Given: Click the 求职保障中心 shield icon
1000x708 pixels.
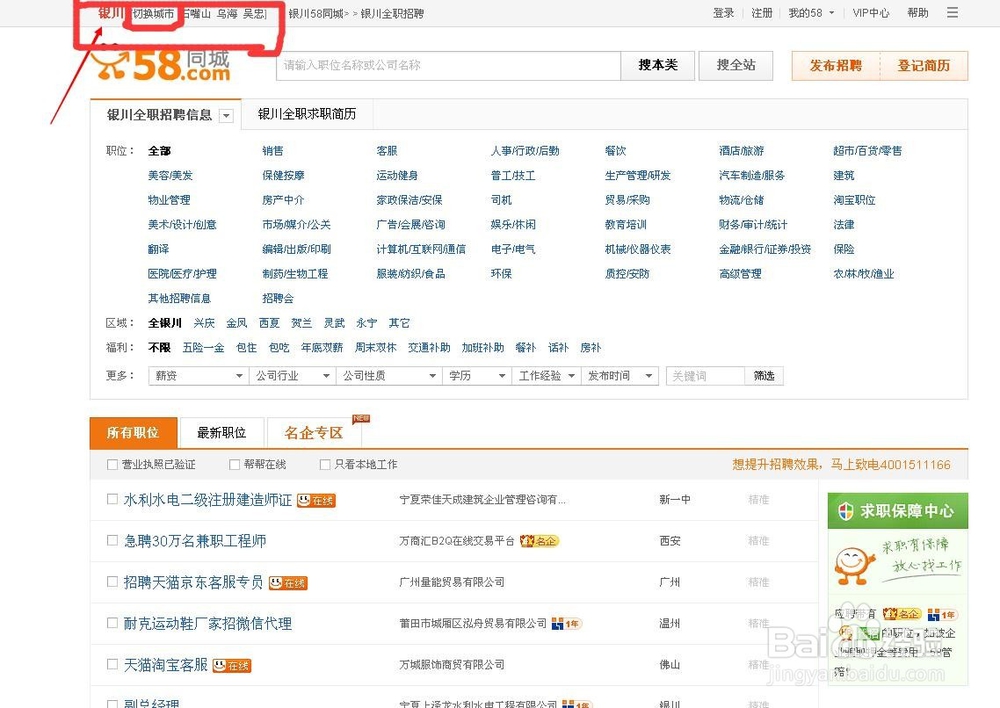Looking at the screenshot, I should click(x=847, y=511).
